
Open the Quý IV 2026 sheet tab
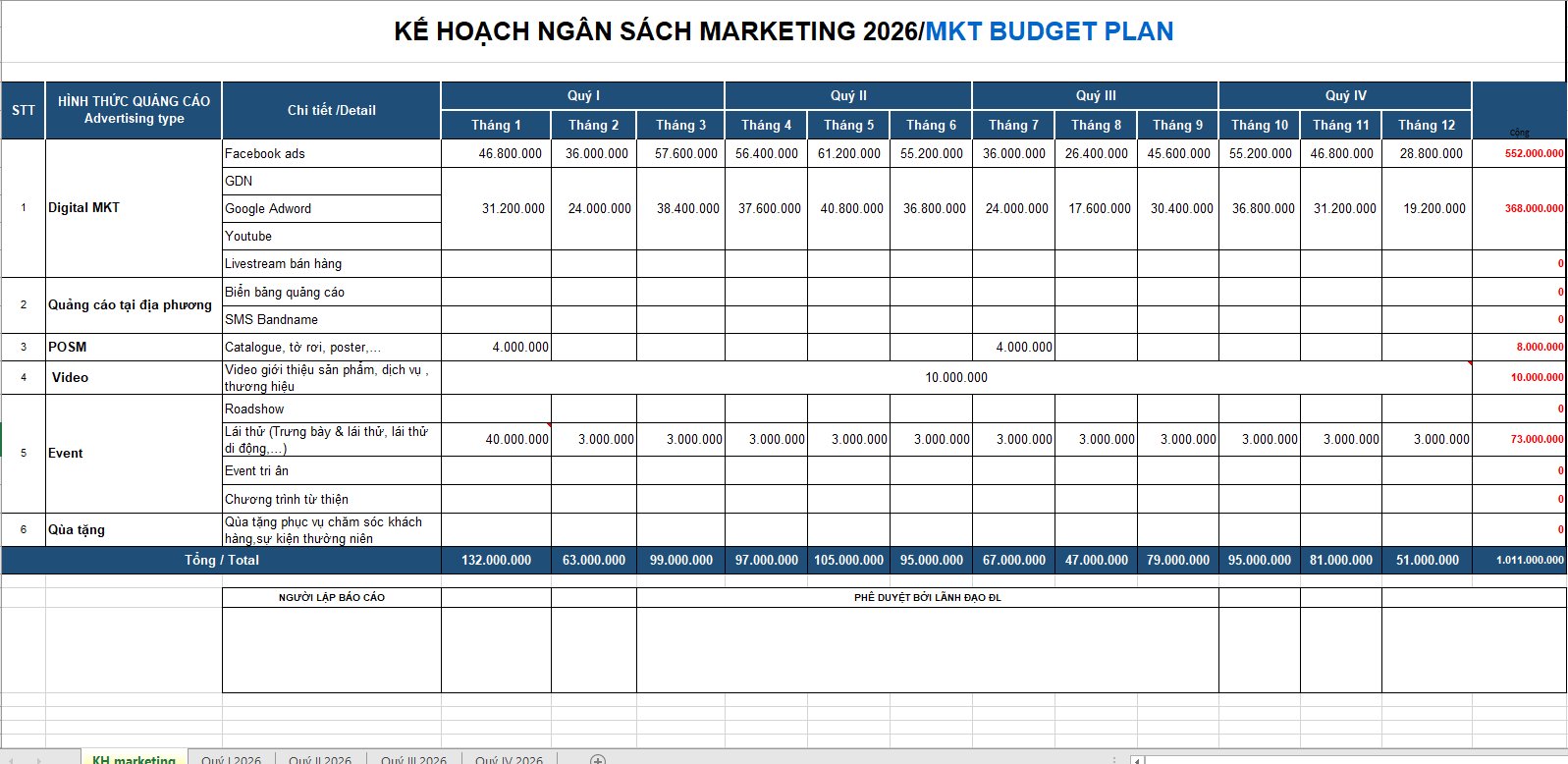tap(509, 759)
